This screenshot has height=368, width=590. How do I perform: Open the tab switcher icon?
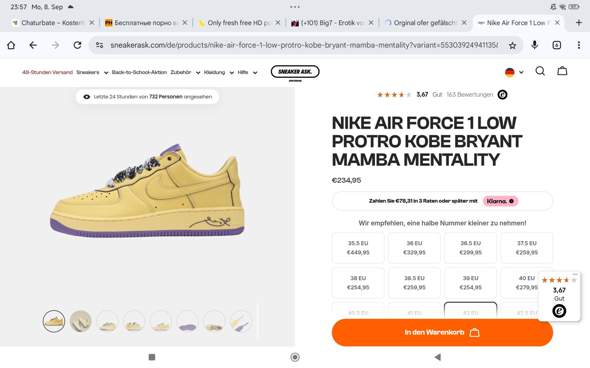[557, 45]
